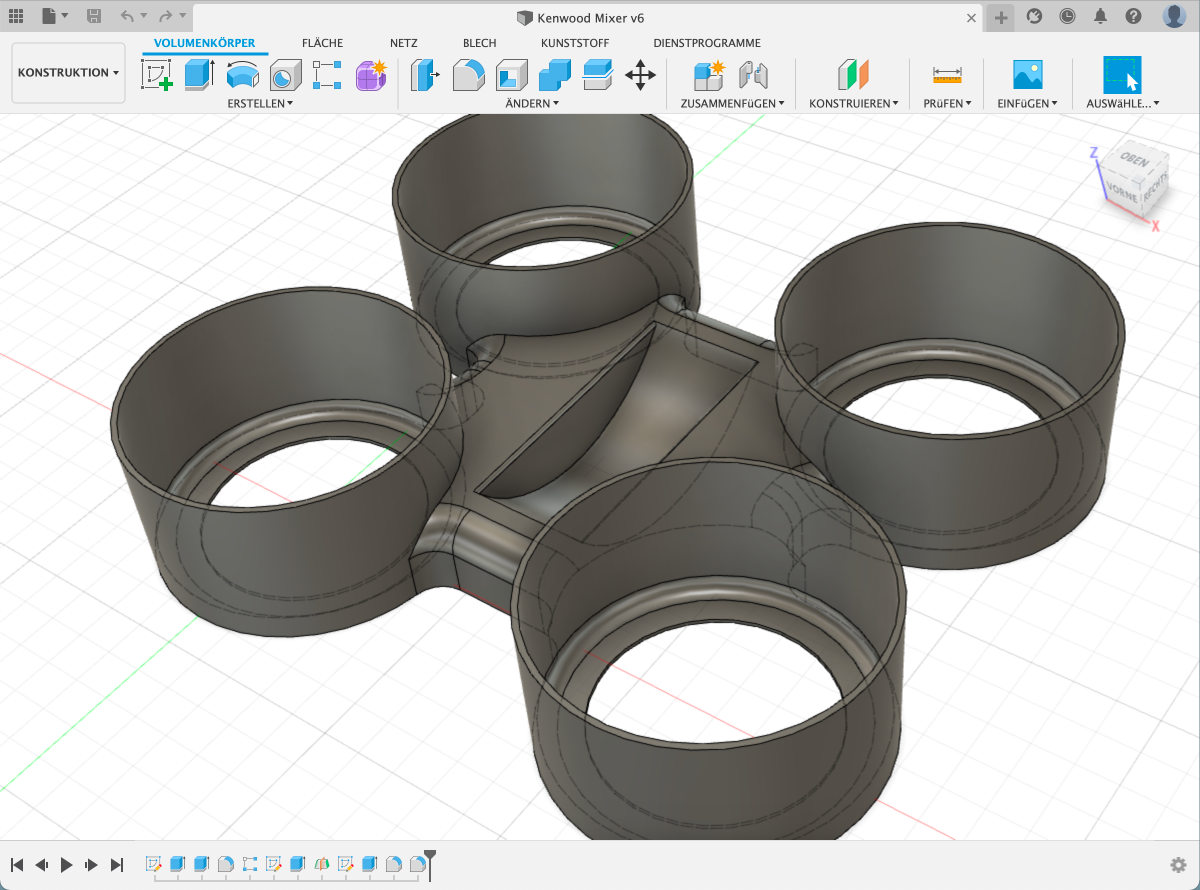Click the timeline end marker handle

430,858
